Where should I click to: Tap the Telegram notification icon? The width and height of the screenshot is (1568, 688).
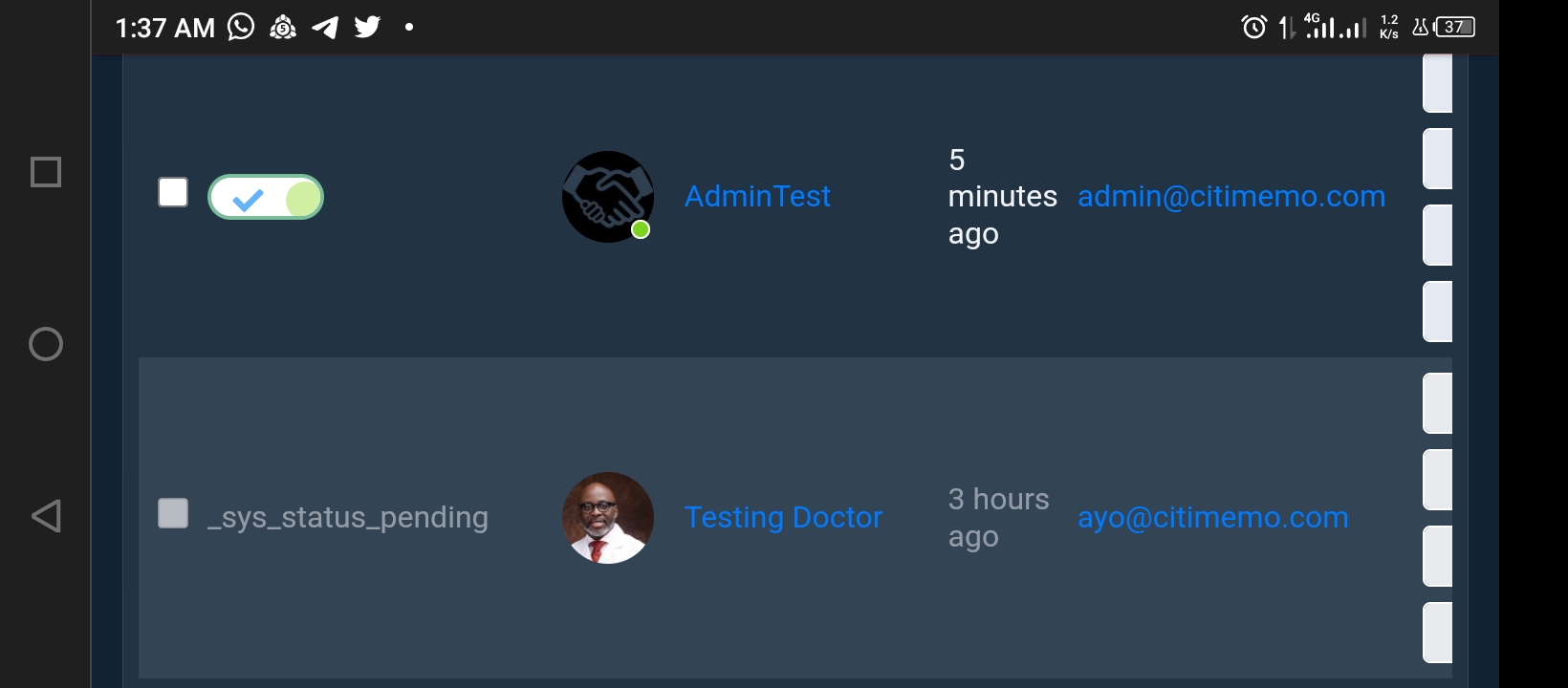point(325,28)
